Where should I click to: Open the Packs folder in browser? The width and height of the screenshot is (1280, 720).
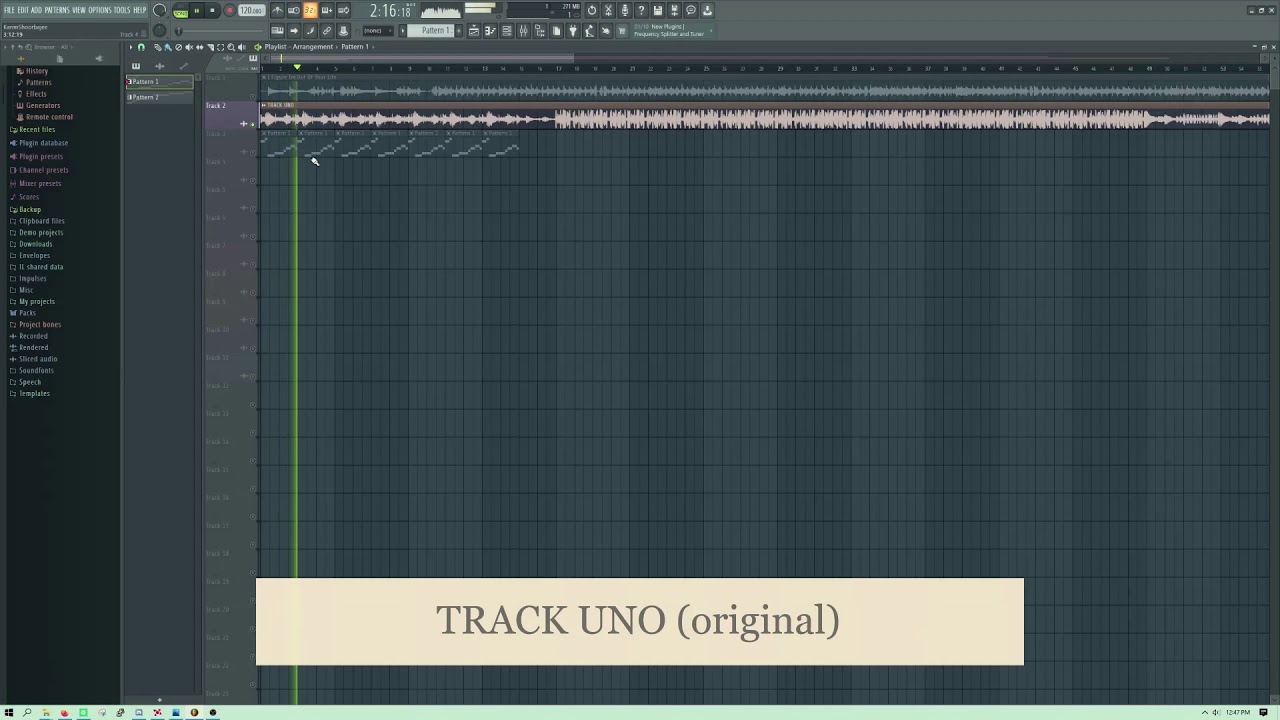27,313
